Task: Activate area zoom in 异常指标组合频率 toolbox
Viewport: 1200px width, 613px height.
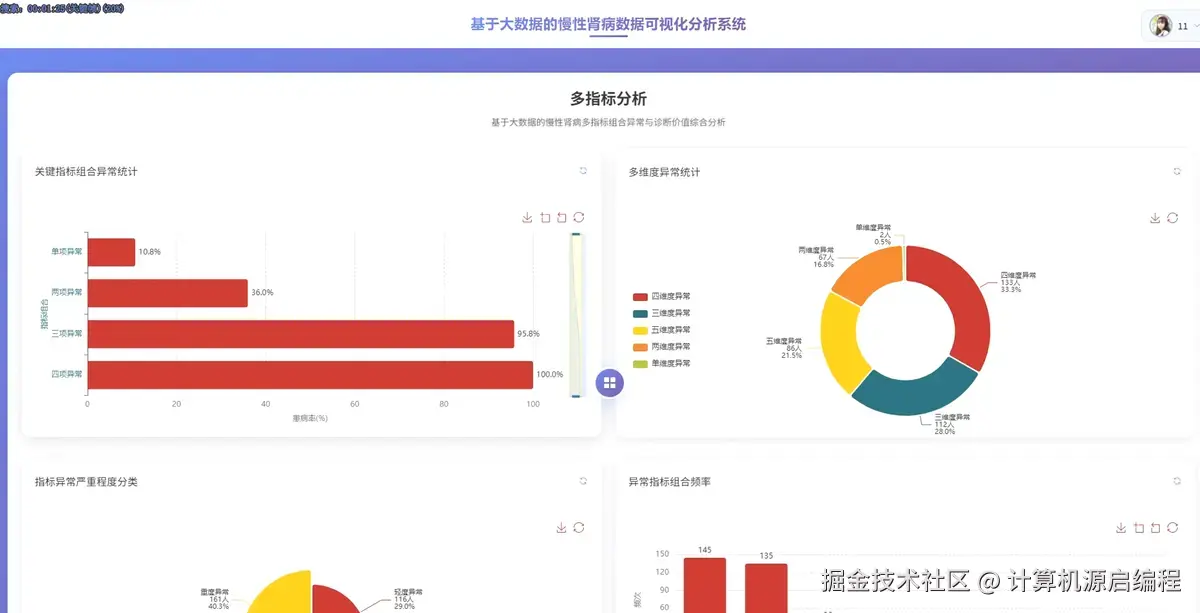Action: point(1138,528)
